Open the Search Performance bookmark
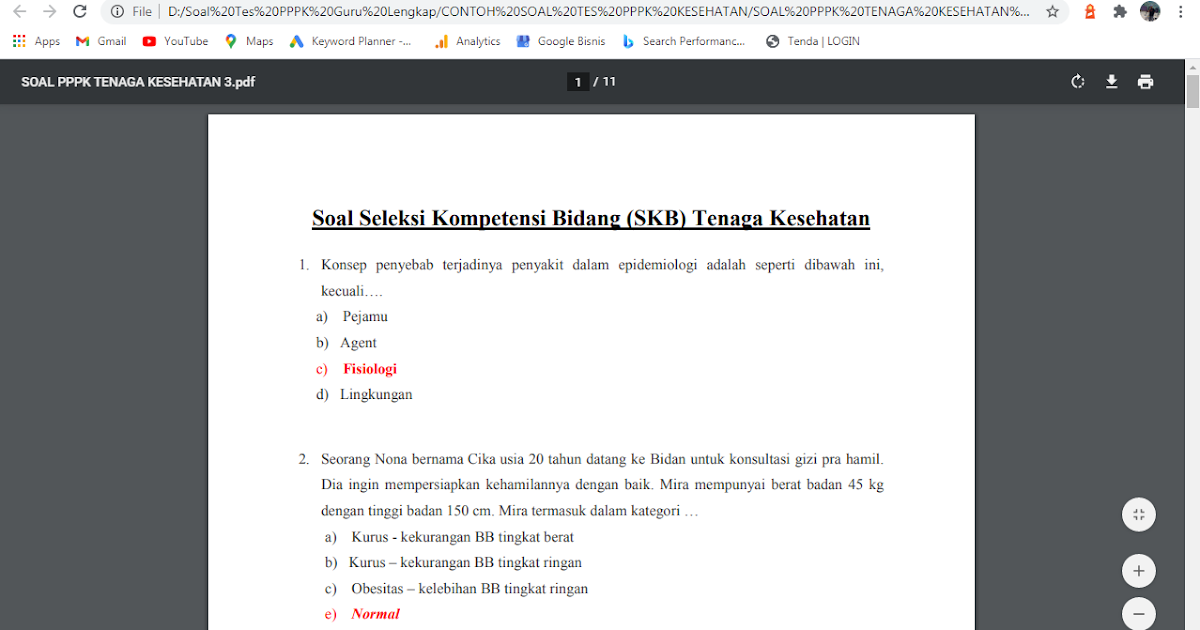This screenshot has height=630, width=1200. (x=684, y=41)
